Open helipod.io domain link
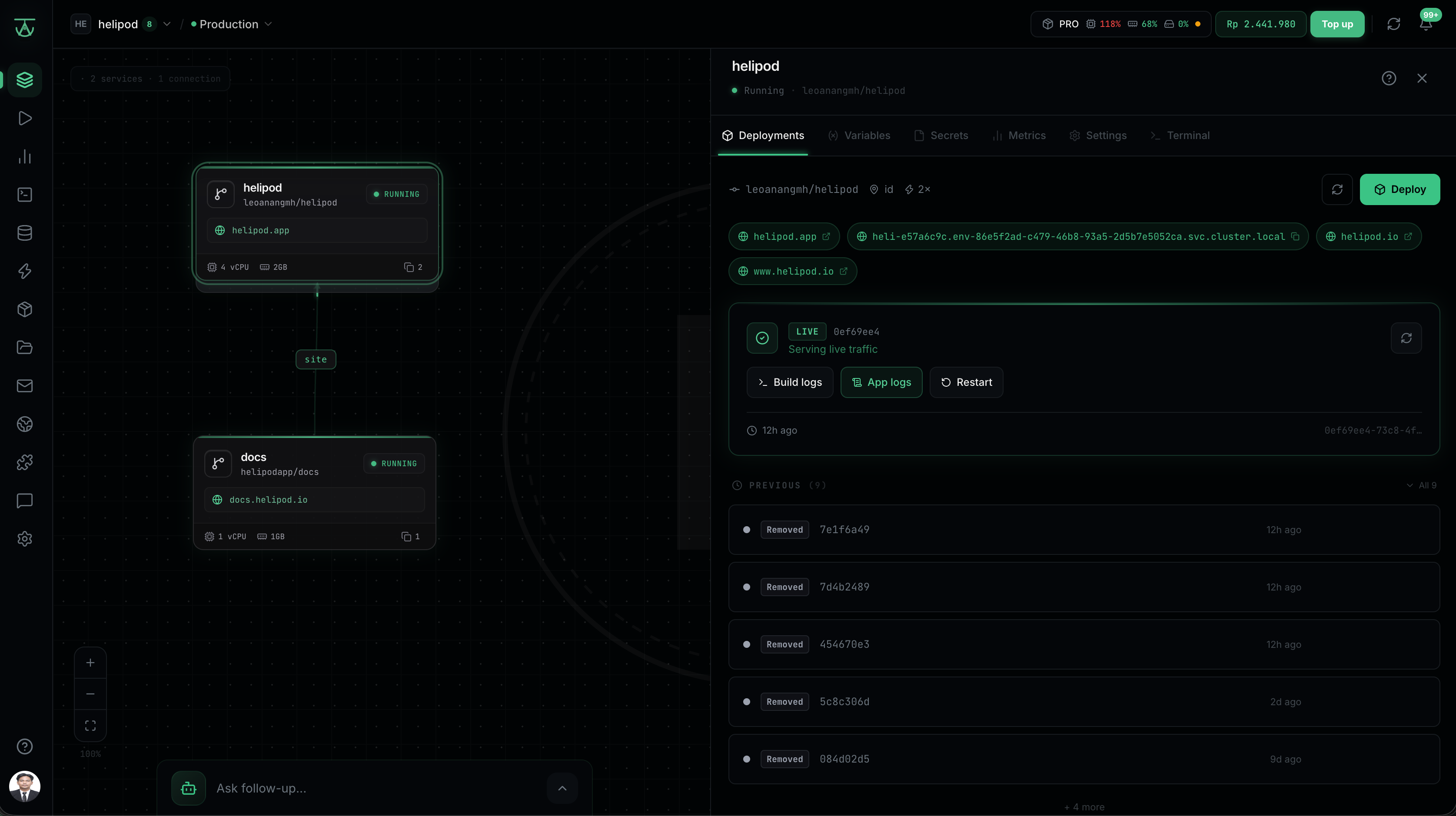The width and height of the screenshot is (1456, 816). tap(1368, 236)
